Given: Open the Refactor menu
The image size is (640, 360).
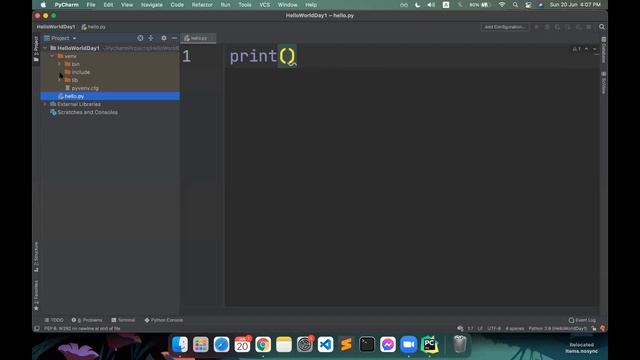Looking at the screenshot, I should click(202, 5).
